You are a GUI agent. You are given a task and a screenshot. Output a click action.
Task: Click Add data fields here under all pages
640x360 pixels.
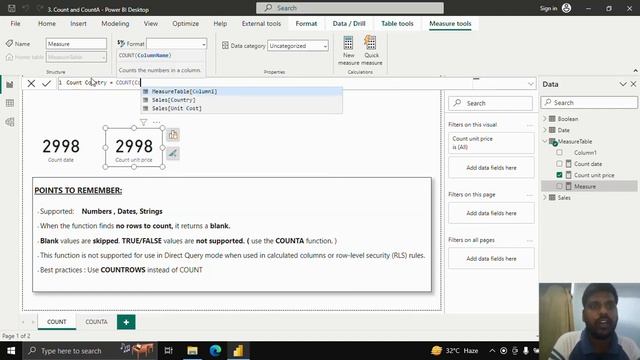click(x=491, y=259)
